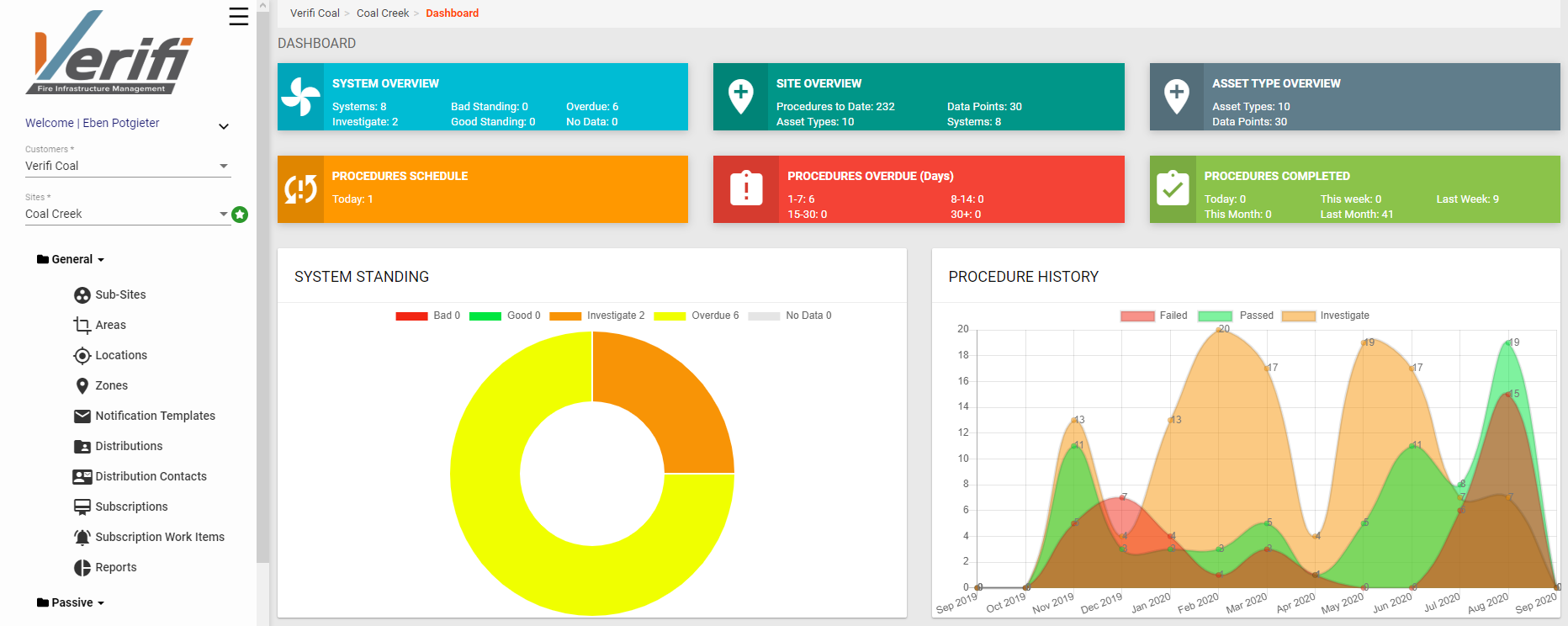The height and width of the screenshot is (626, 1568).
Task: Click the Locations target icon
Action: click(82, 356)
